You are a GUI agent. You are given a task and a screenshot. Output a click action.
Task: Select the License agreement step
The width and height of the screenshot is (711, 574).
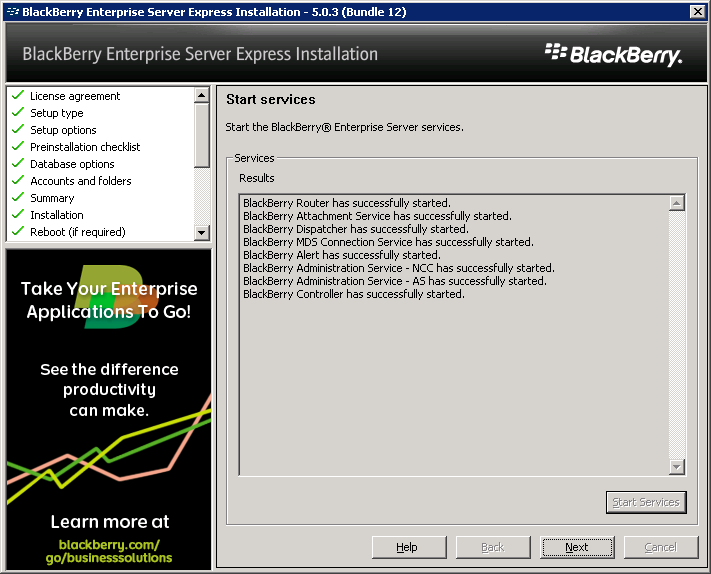point(75,96)
